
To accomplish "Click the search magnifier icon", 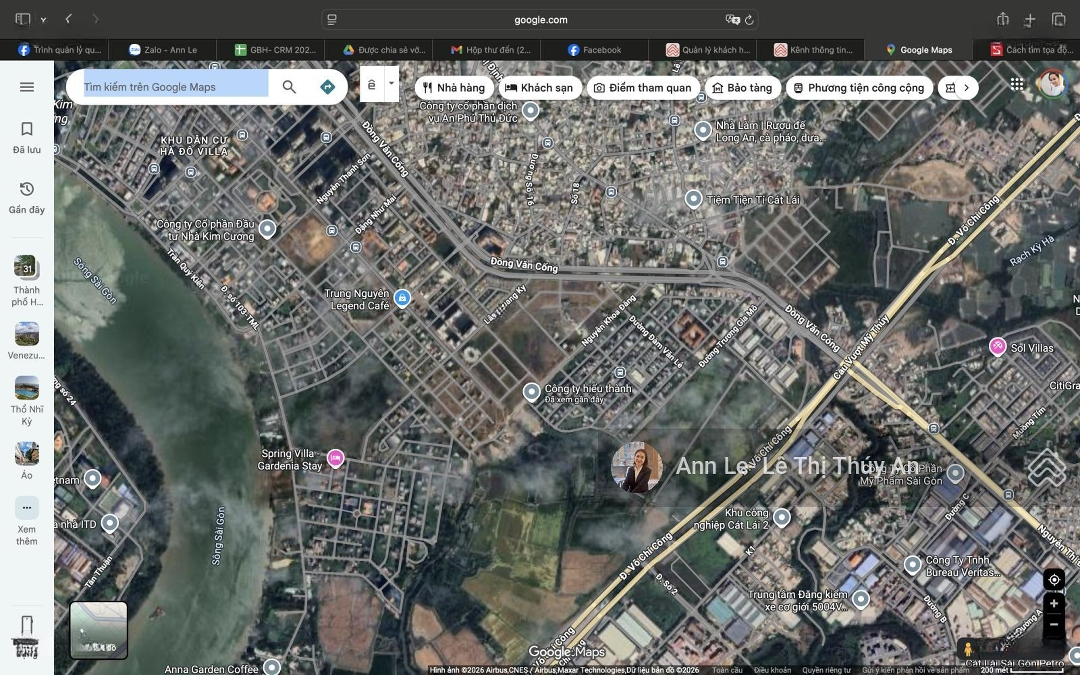I will point(289,87).
